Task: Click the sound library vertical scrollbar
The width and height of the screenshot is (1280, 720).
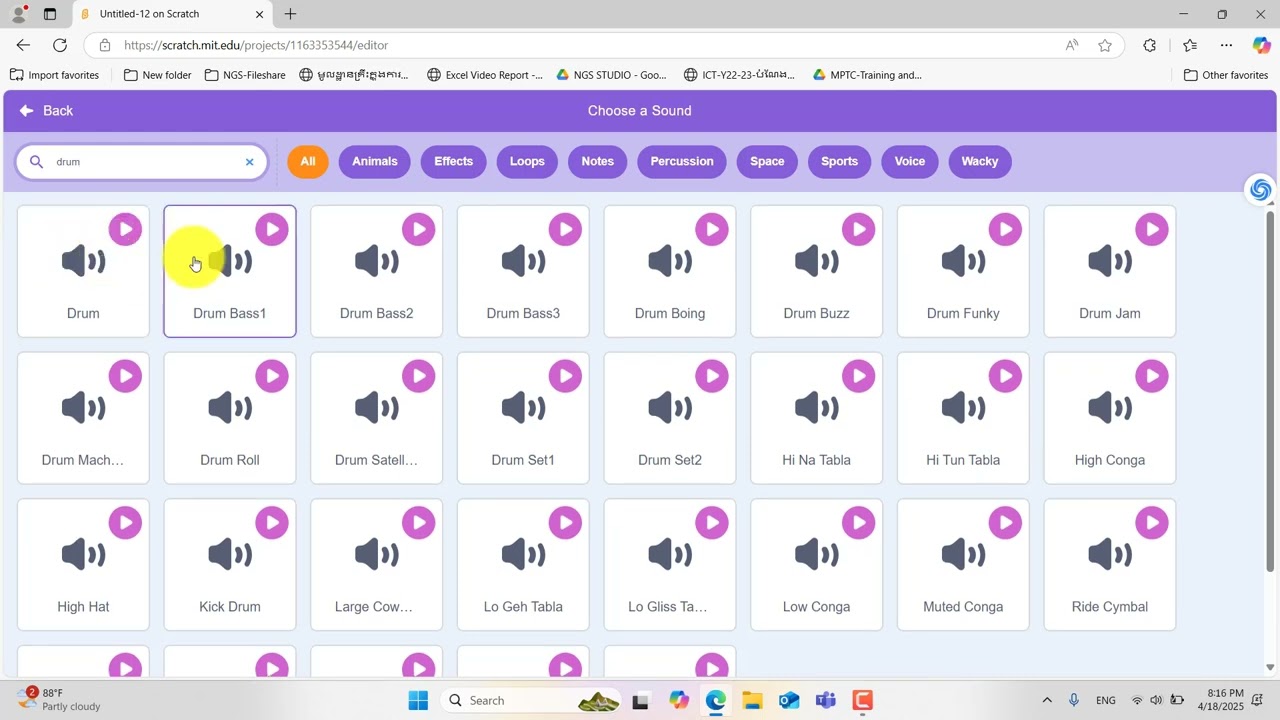Action: 1270,390
